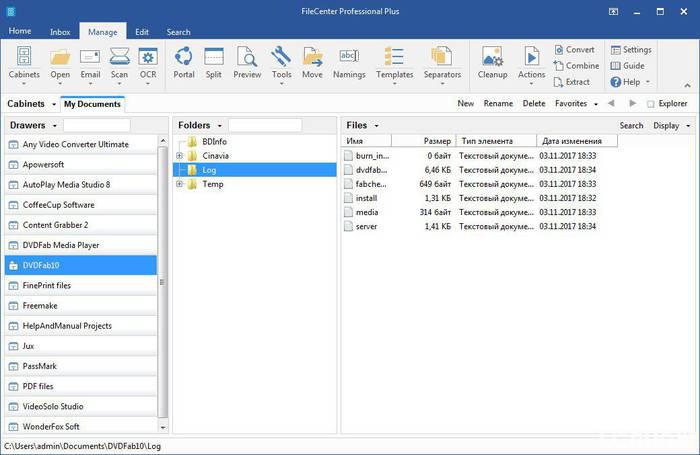Open the Help dropdown

click(x=630, y=82)
